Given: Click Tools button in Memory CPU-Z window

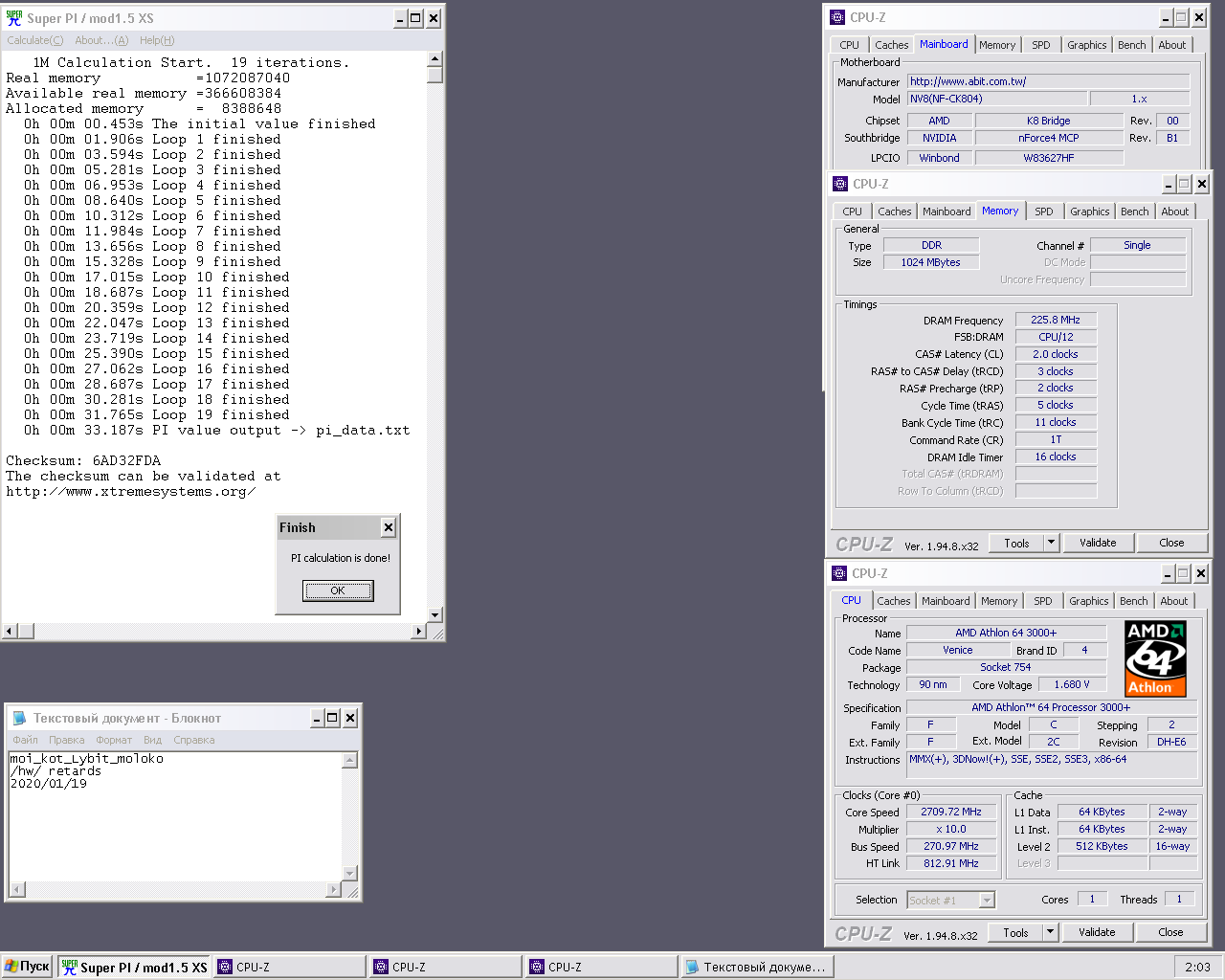Looking at the screenshot, I should pos(1016,543).
